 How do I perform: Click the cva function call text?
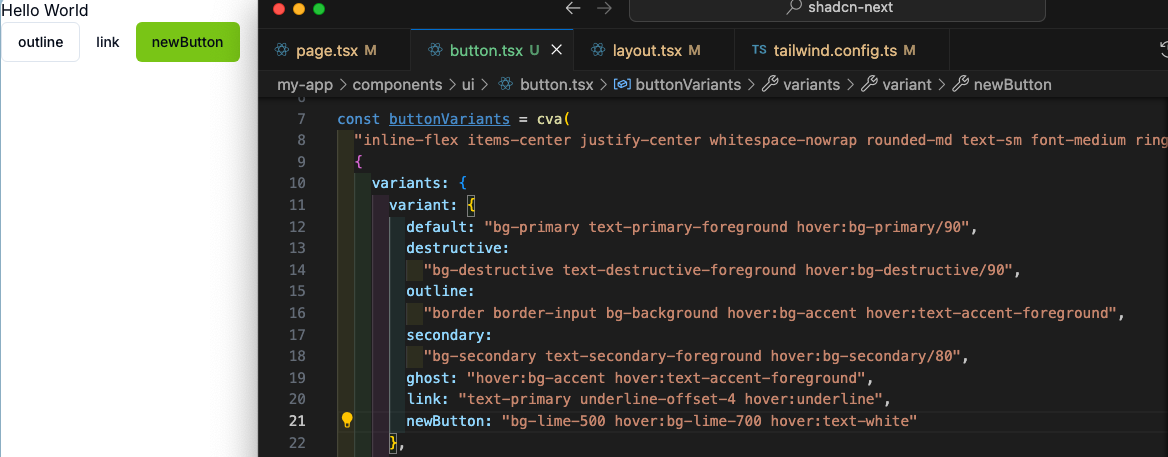549,119
